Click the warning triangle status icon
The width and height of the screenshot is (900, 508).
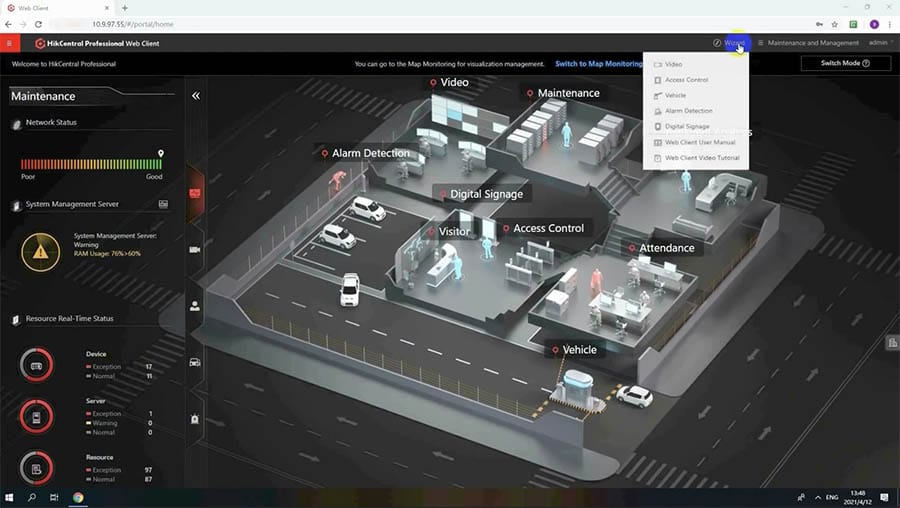tap(40, 252)
